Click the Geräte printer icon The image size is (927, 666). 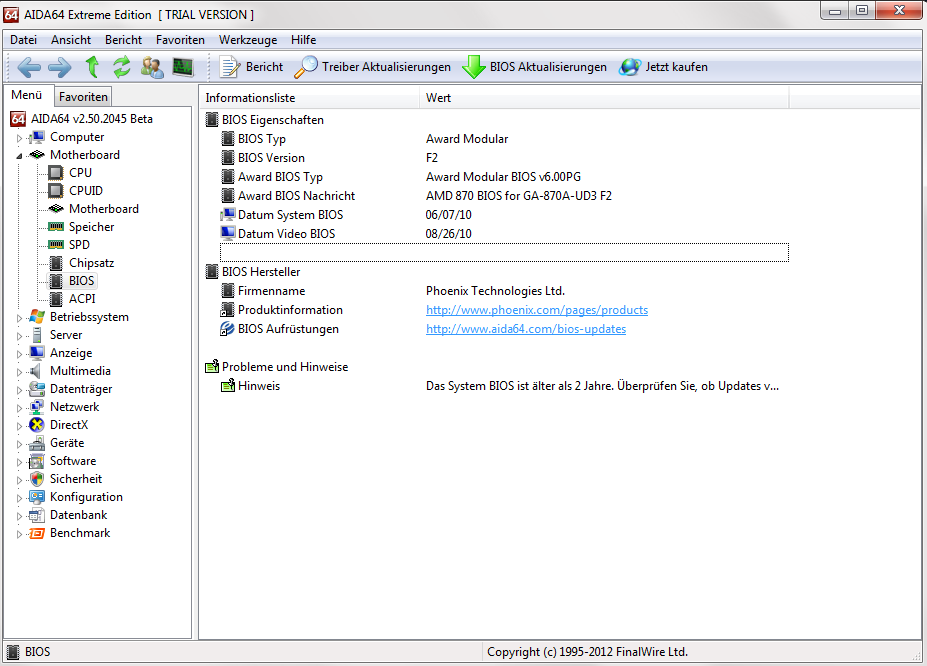(37, 443)
